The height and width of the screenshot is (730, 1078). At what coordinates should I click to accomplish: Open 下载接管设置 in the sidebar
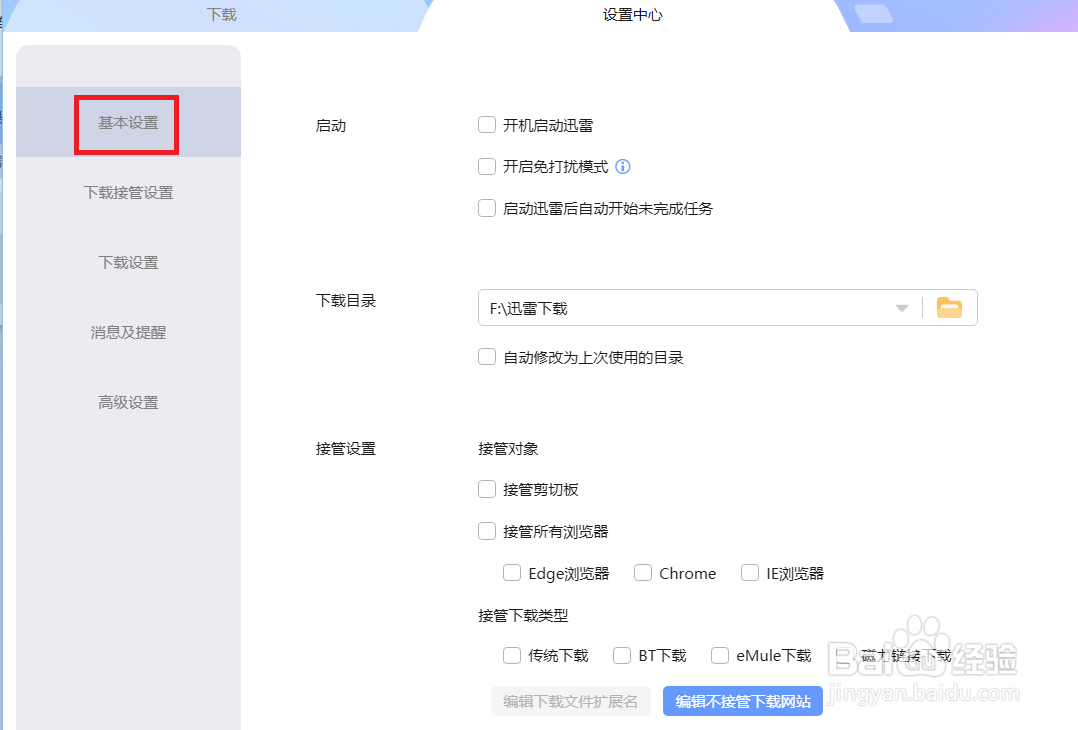127,192
